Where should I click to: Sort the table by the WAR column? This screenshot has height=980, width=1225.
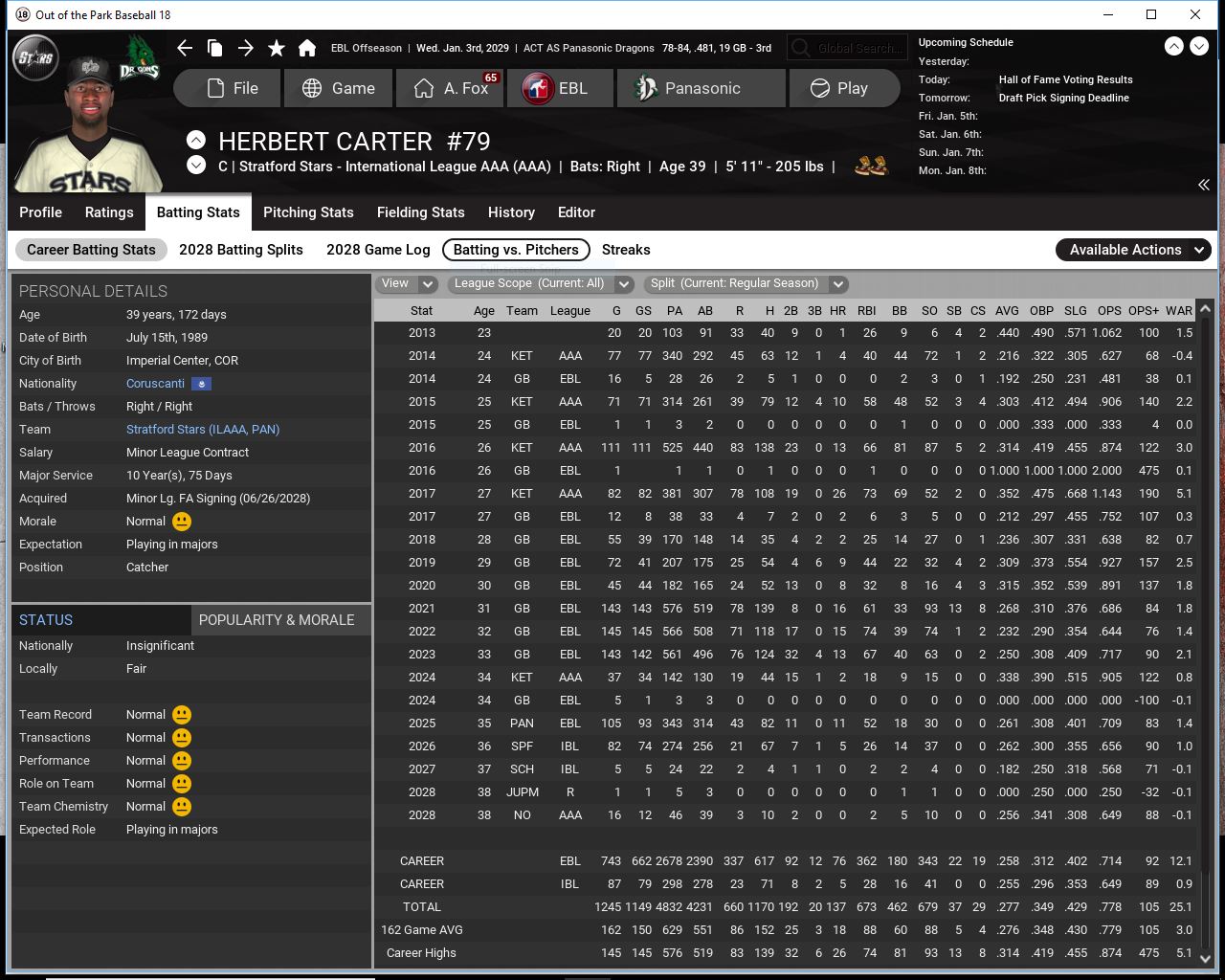tap(1179, 311)
